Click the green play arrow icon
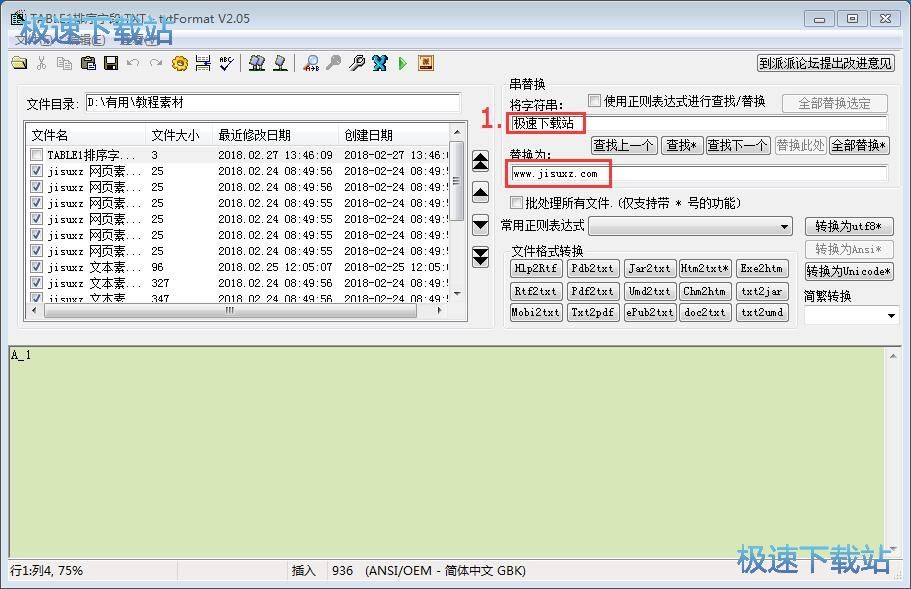Viewport: 911px width, 589px height. [403, 63]
